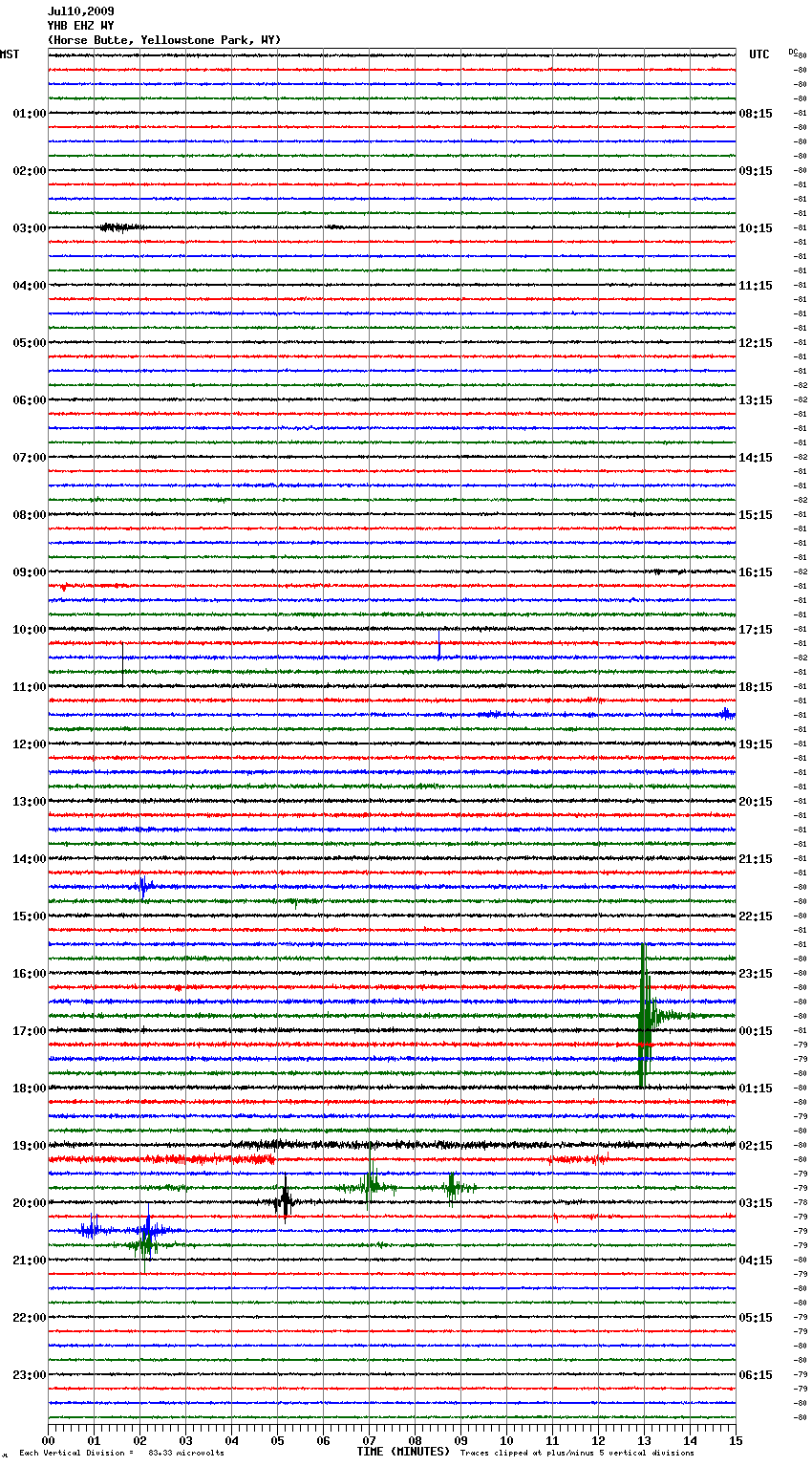
Task: Click the 21:15 UTC time label
Action: pos(756,859)
